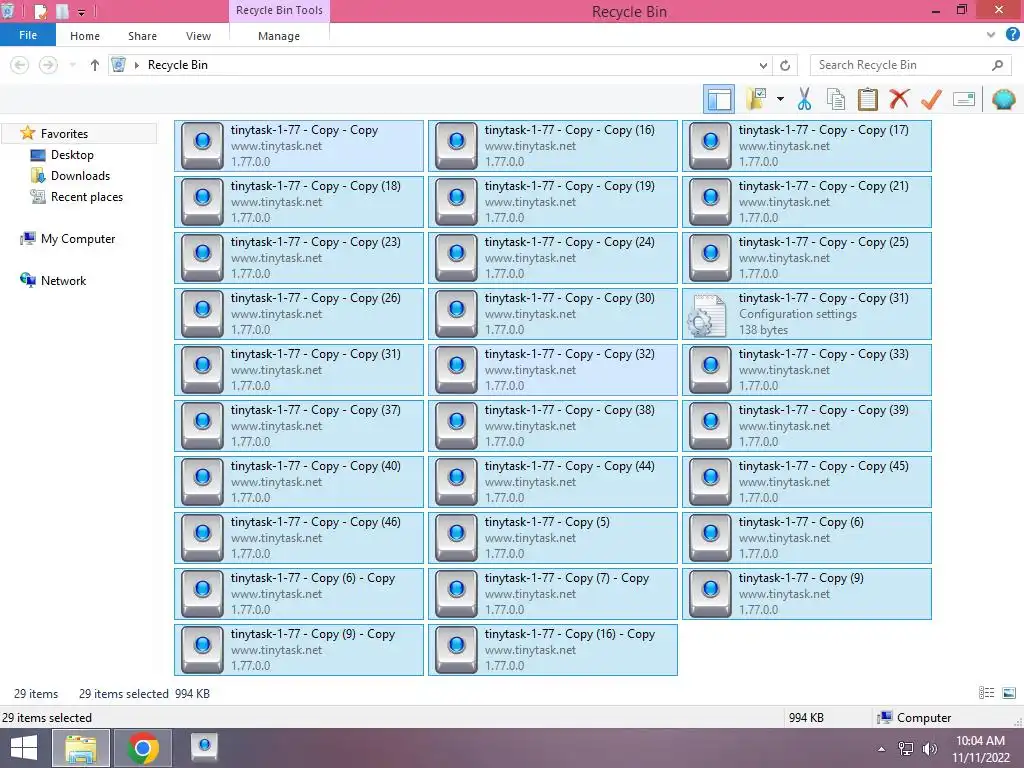Select file tinytask-1-77 - Copy - Copy
The image size is (1024, 768).
[298, 146]
